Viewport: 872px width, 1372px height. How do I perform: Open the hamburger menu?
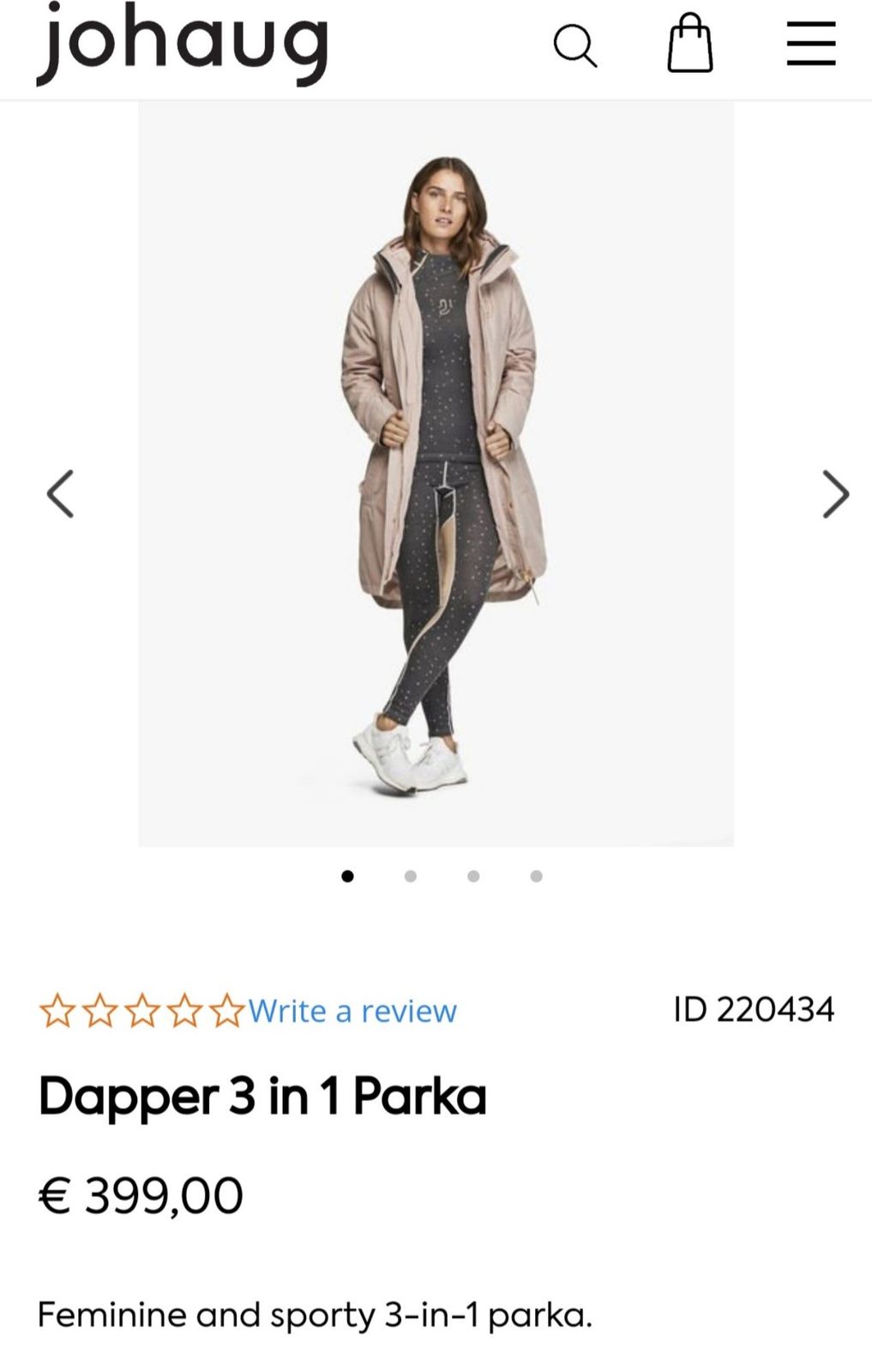click(811, 44)
